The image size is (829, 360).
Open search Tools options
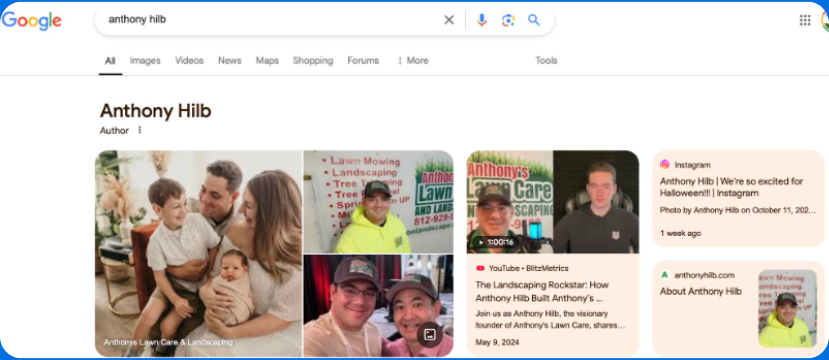point(546,61)
